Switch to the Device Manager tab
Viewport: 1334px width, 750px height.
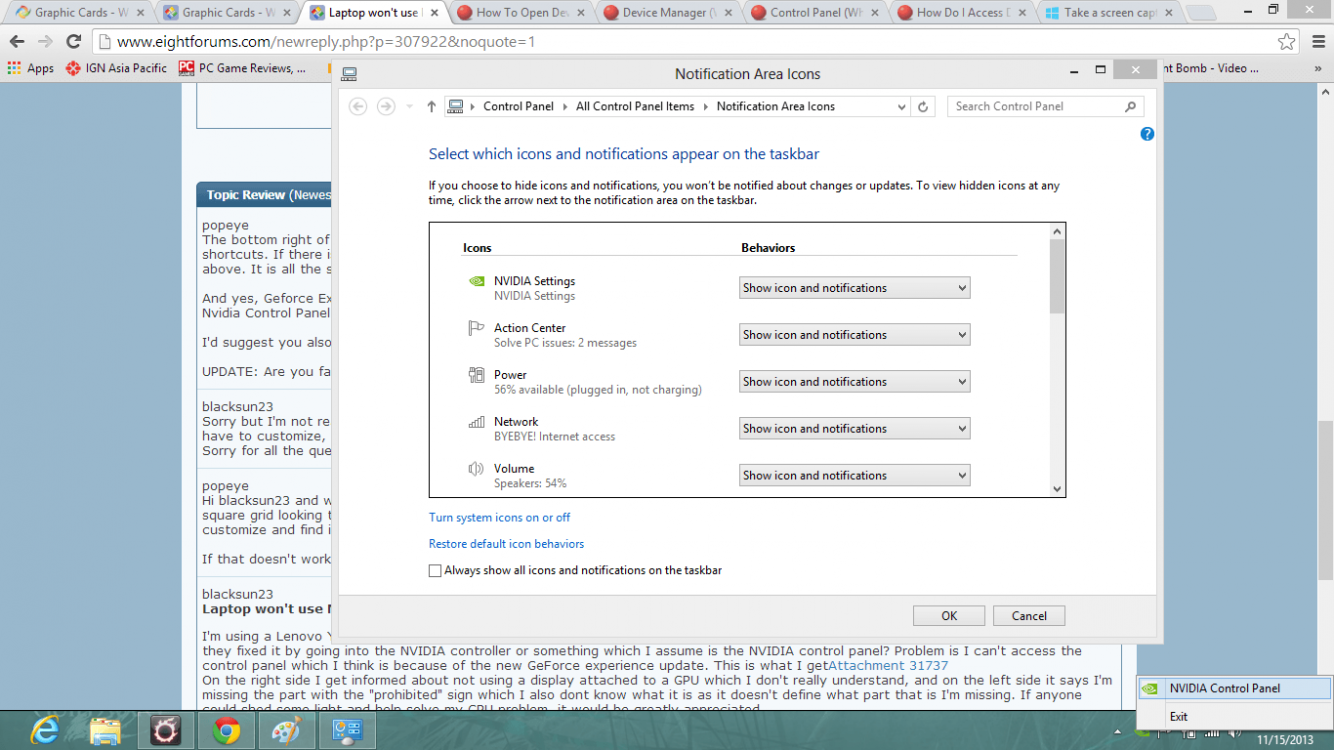click(669, 13)
